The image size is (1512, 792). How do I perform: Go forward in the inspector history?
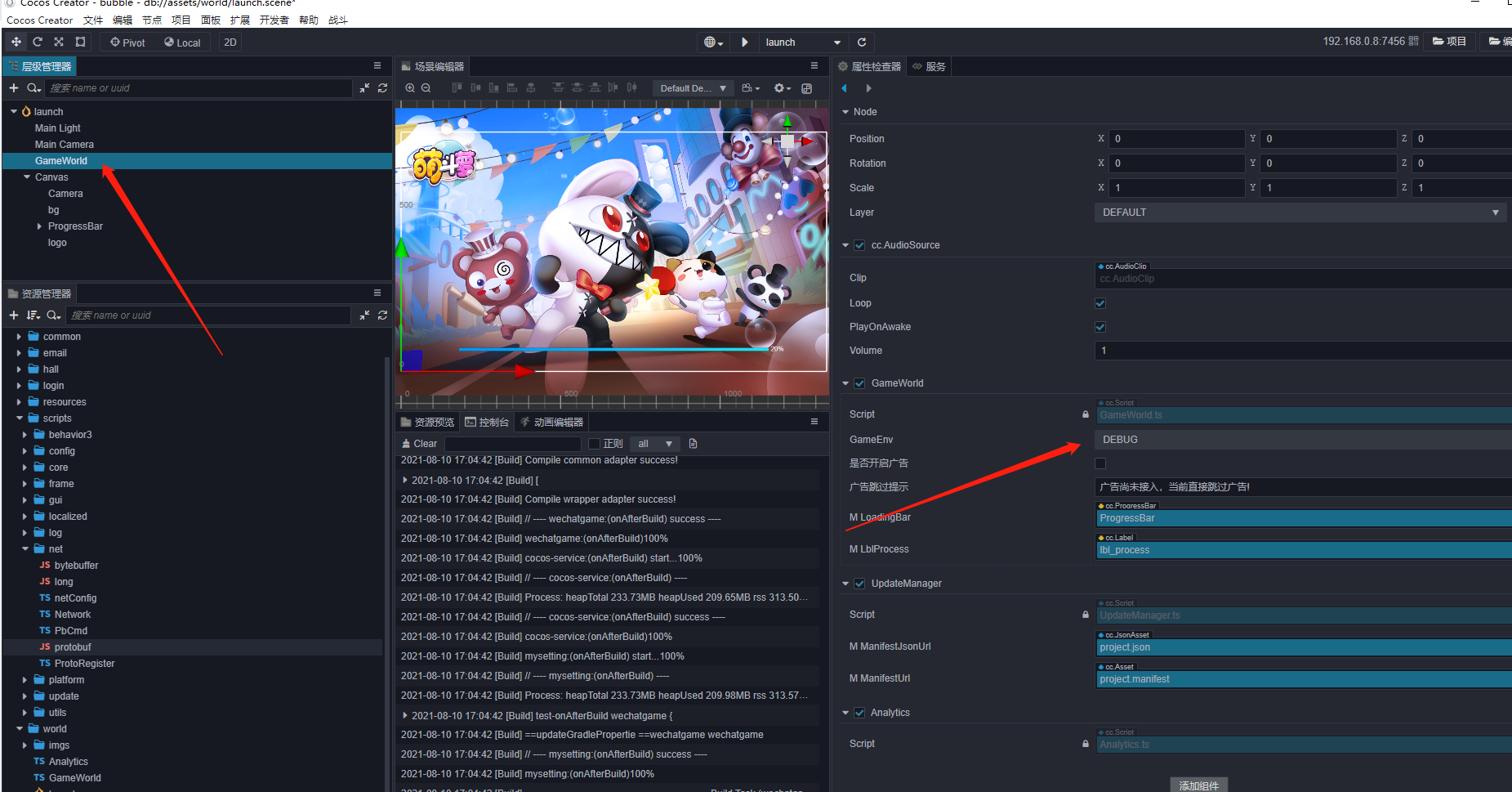pos(868,88)
